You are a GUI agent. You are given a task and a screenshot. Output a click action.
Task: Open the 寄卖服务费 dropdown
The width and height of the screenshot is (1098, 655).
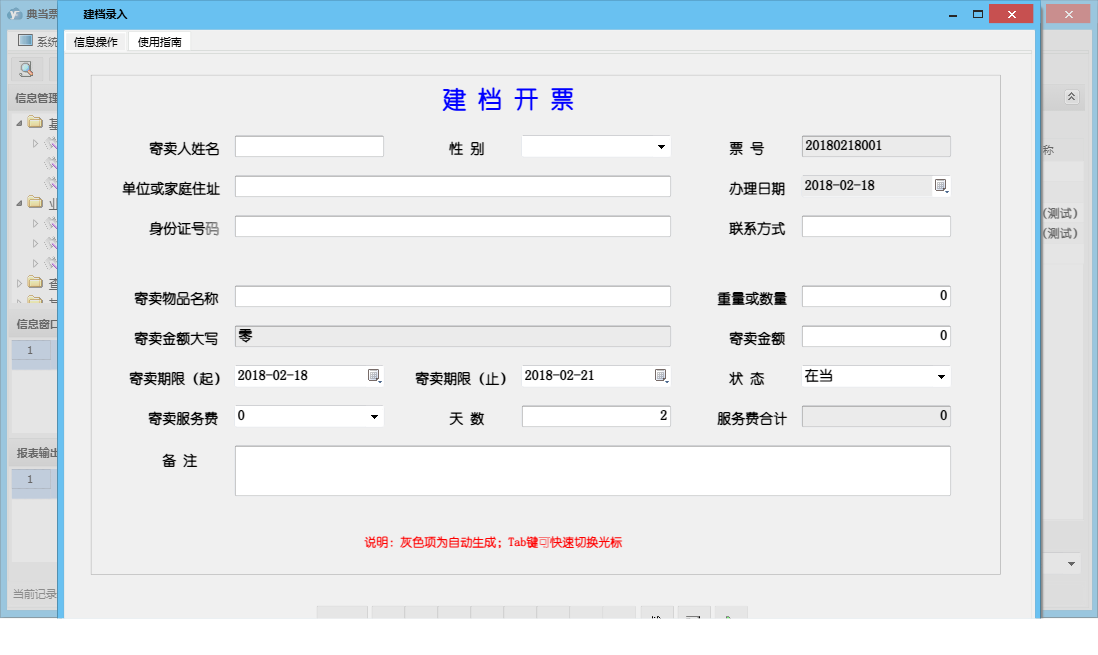coord(373,414)
